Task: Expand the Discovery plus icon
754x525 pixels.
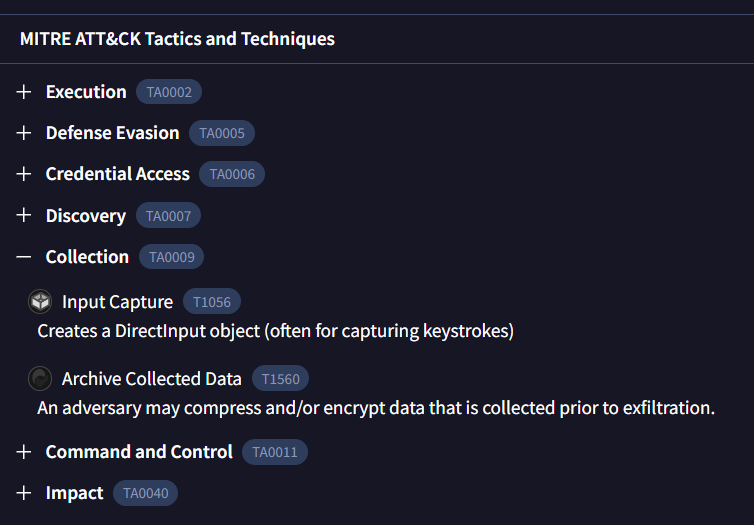Action: [25, 216]
